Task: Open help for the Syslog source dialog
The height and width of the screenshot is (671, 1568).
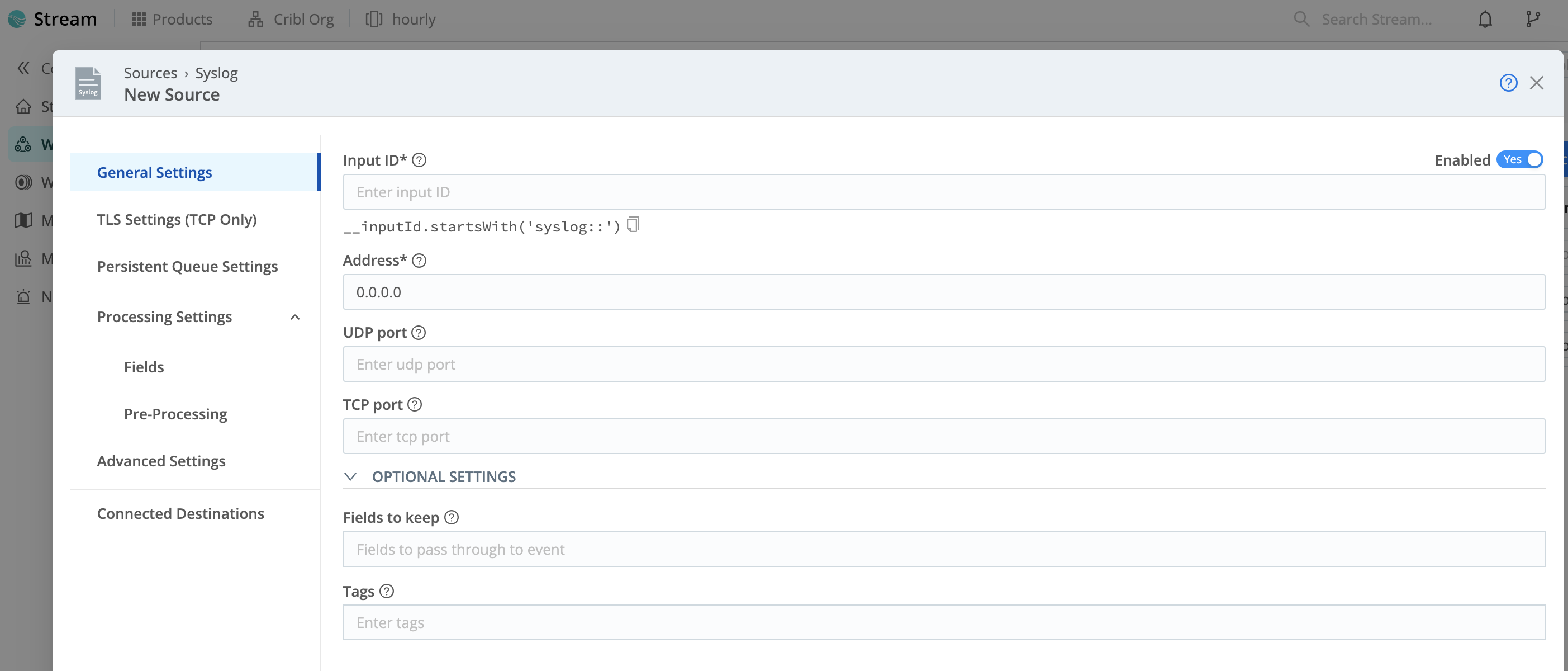Action: click(1508, 83)
